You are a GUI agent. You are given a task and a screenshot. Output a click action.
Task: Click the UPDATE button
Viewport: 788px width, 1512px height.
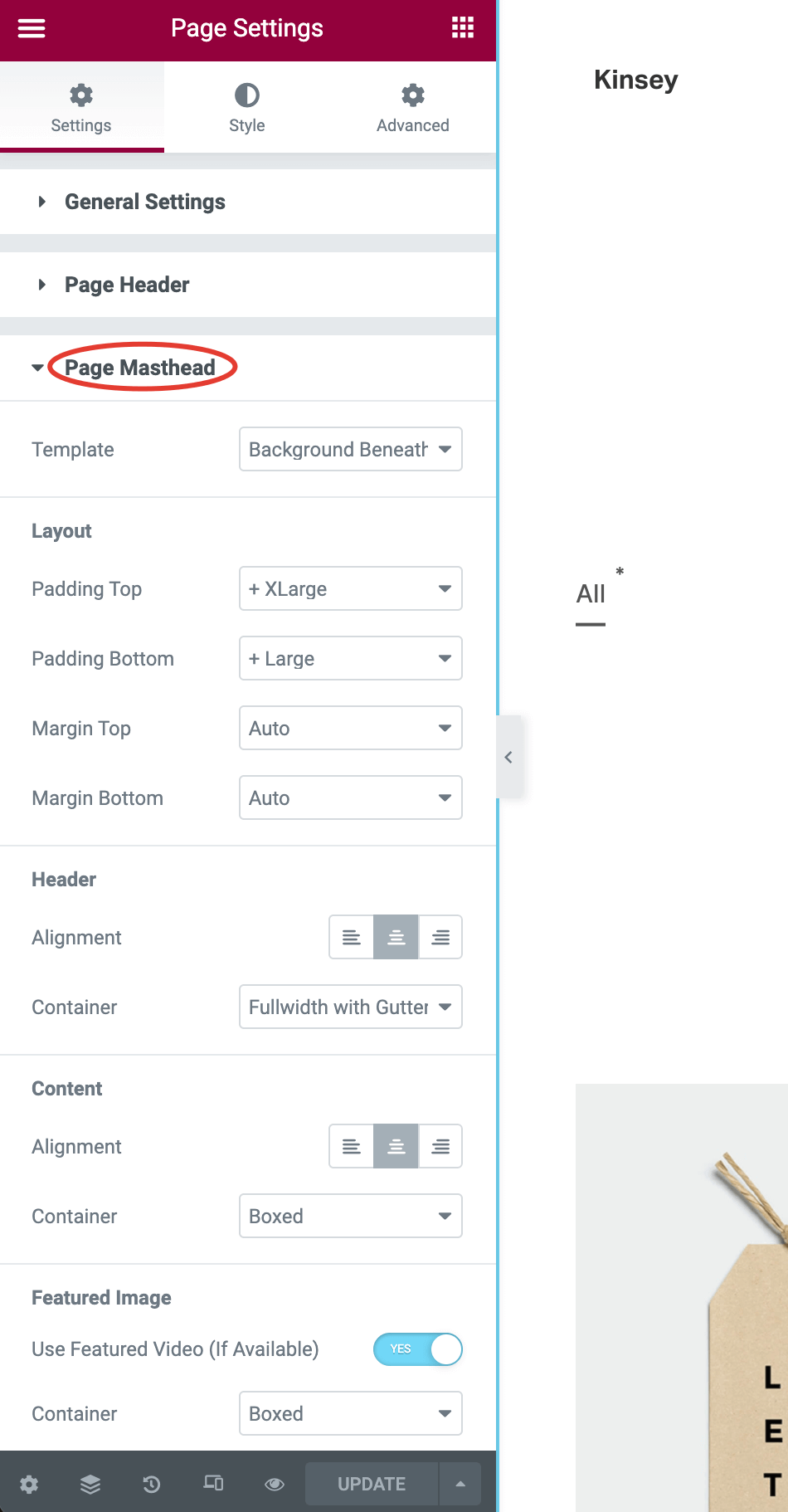point(372,1484)
